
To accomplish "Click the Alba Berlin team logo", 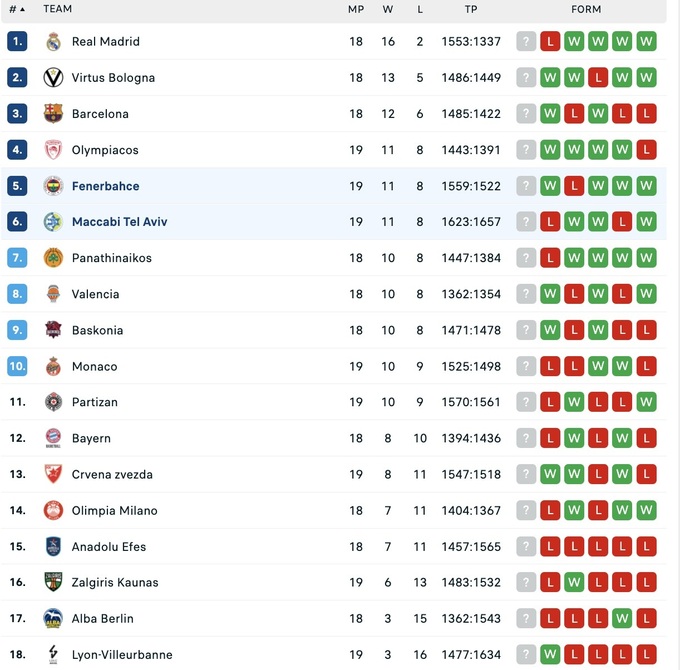I will pyautogui.click(x=53, y=618).
